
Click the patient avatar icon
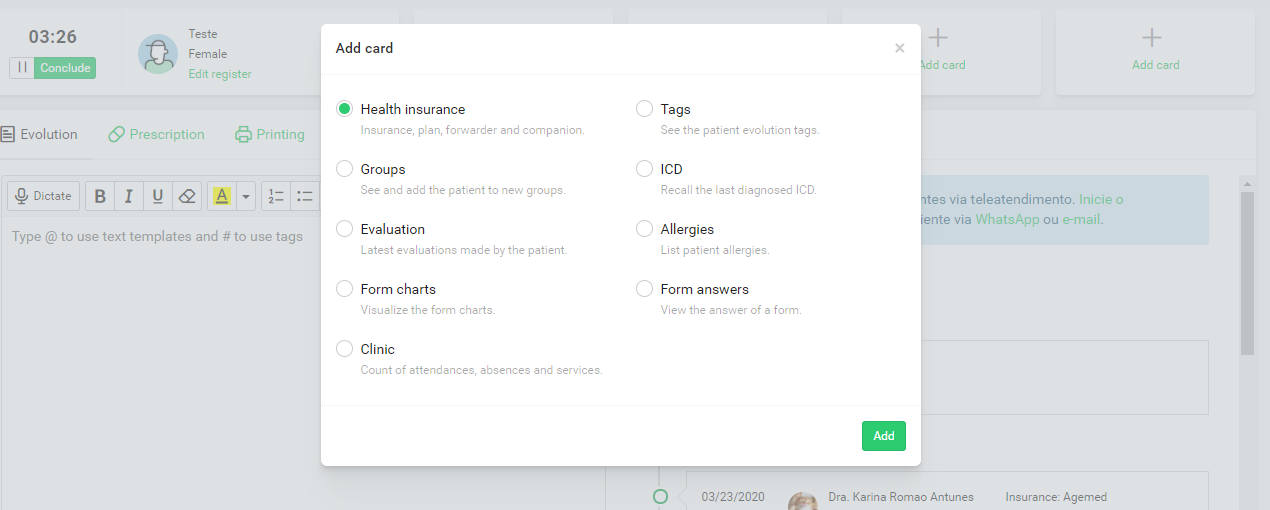(158, 54)
